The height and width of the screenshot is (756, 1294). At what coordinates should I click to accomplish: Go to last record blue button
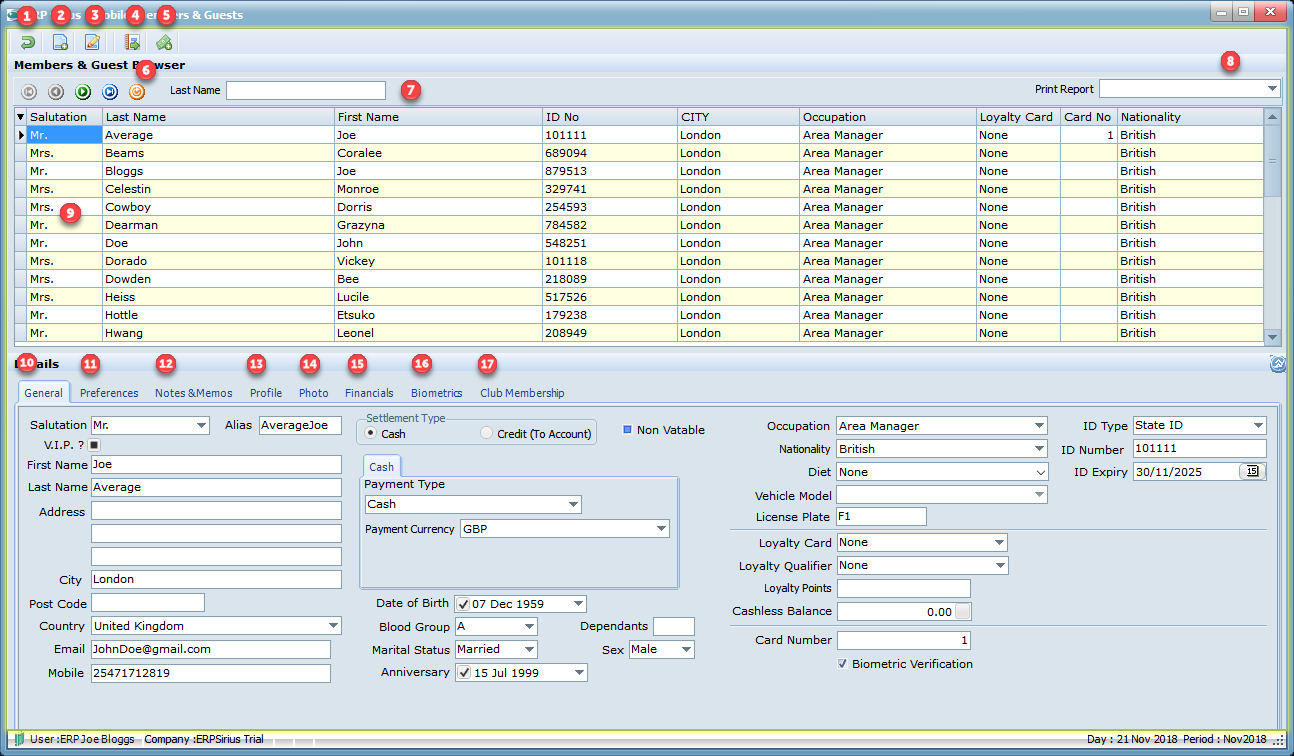pos(110,91)
